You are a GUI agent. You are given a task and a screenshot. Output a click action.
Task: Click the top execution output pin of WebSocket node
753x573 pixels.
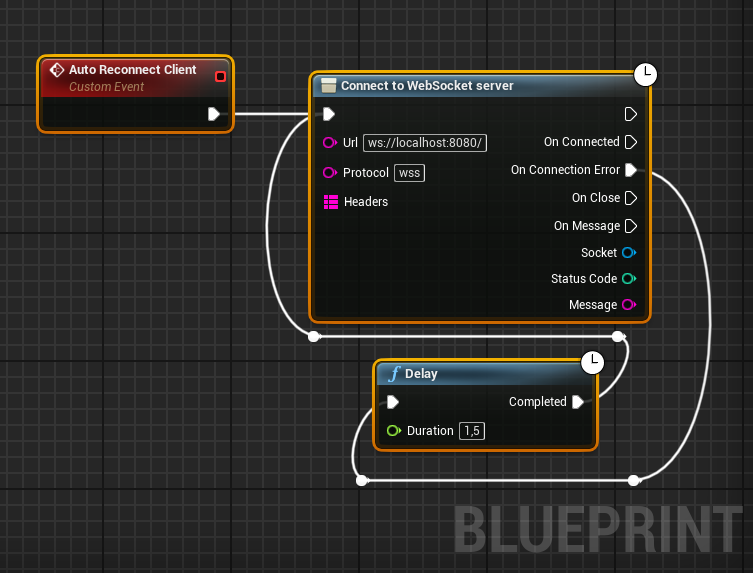coord(631,114)
